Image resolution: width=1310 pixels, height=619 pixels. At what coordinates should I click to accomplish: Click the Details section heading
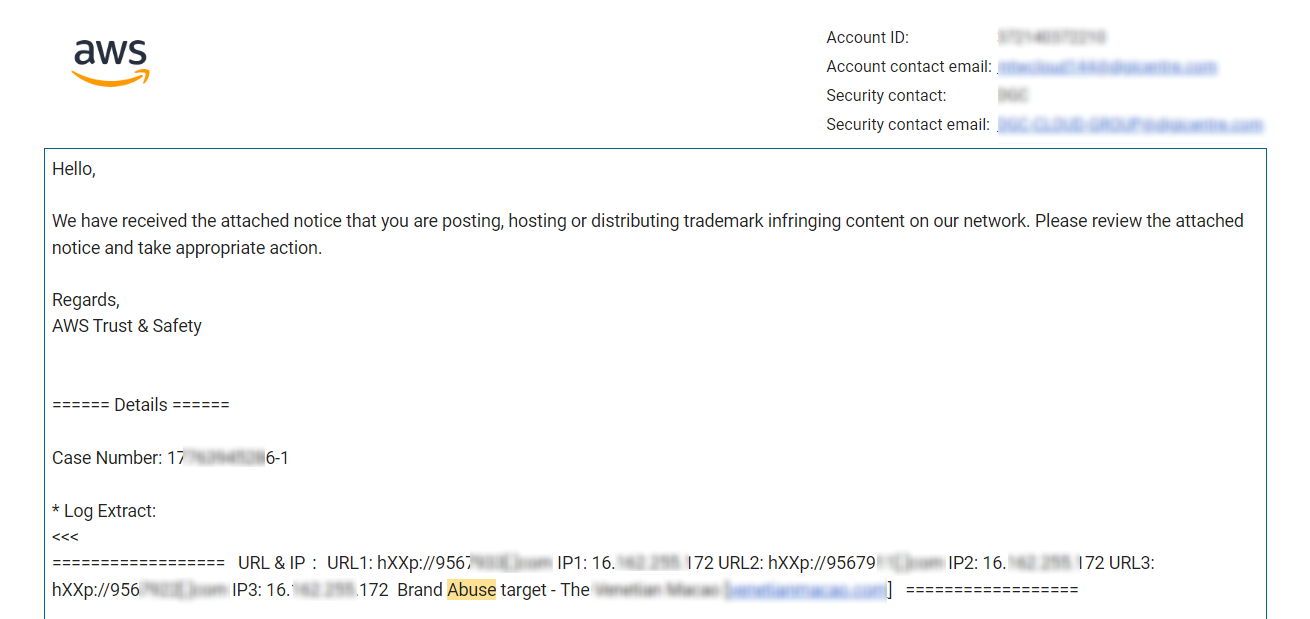click(141, 405)
